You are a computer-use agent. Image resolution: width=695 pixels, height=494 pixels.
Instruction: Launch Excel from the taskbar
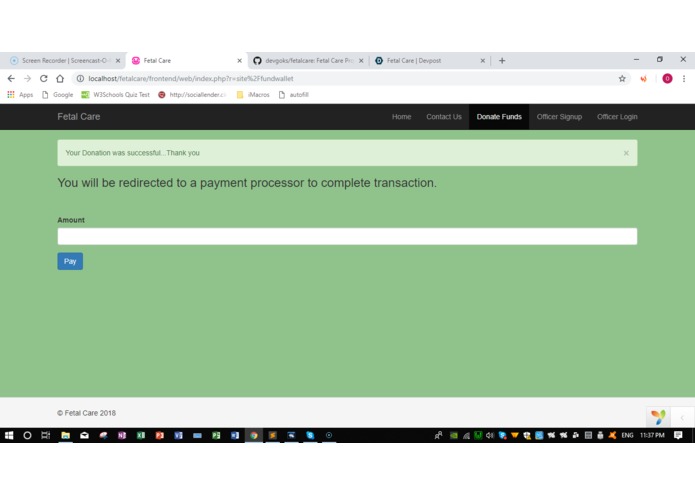(141, 435)
